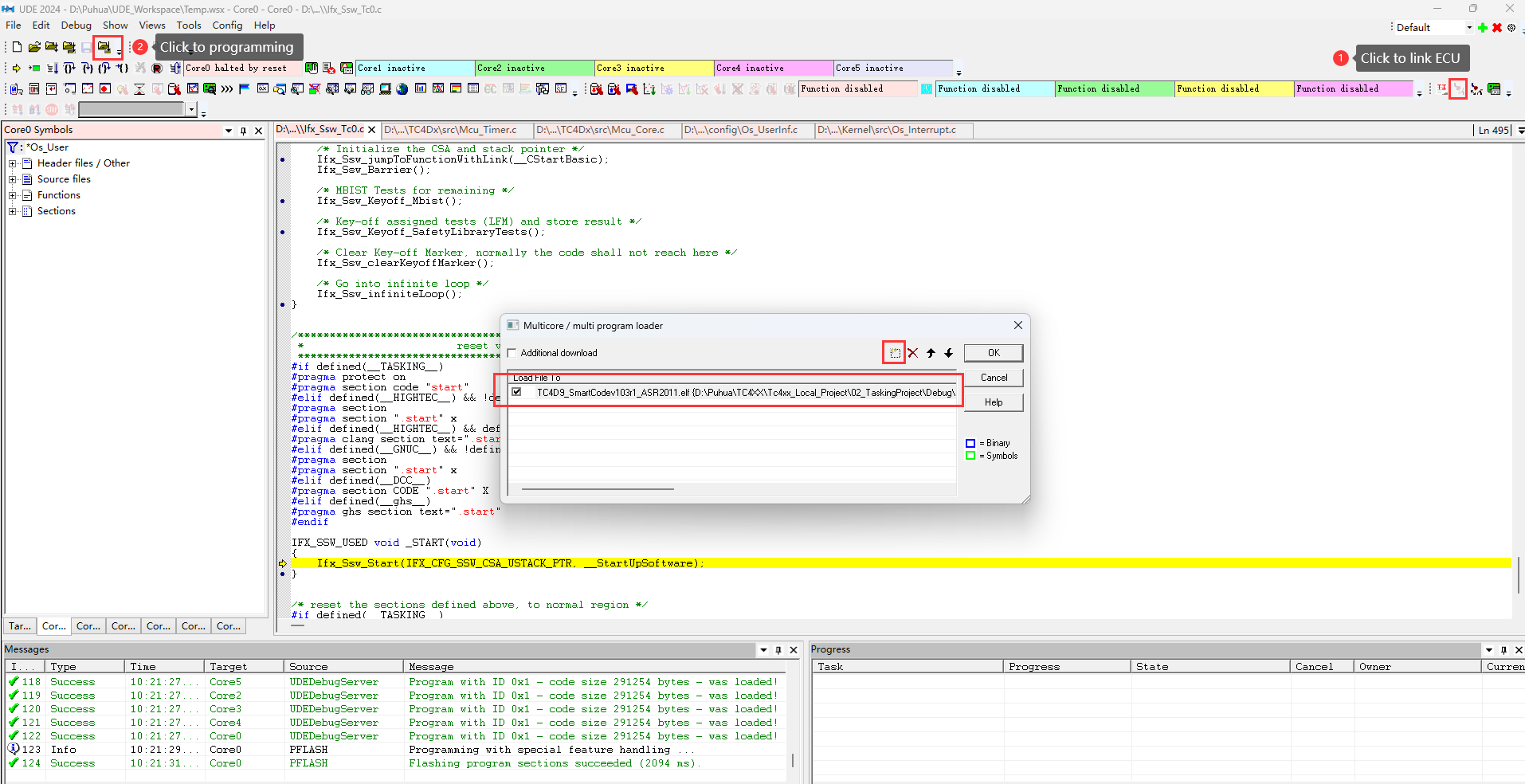Pin the Core0 Symbols panel
The width and height of the screenshot is (1525, 784).
243,131
